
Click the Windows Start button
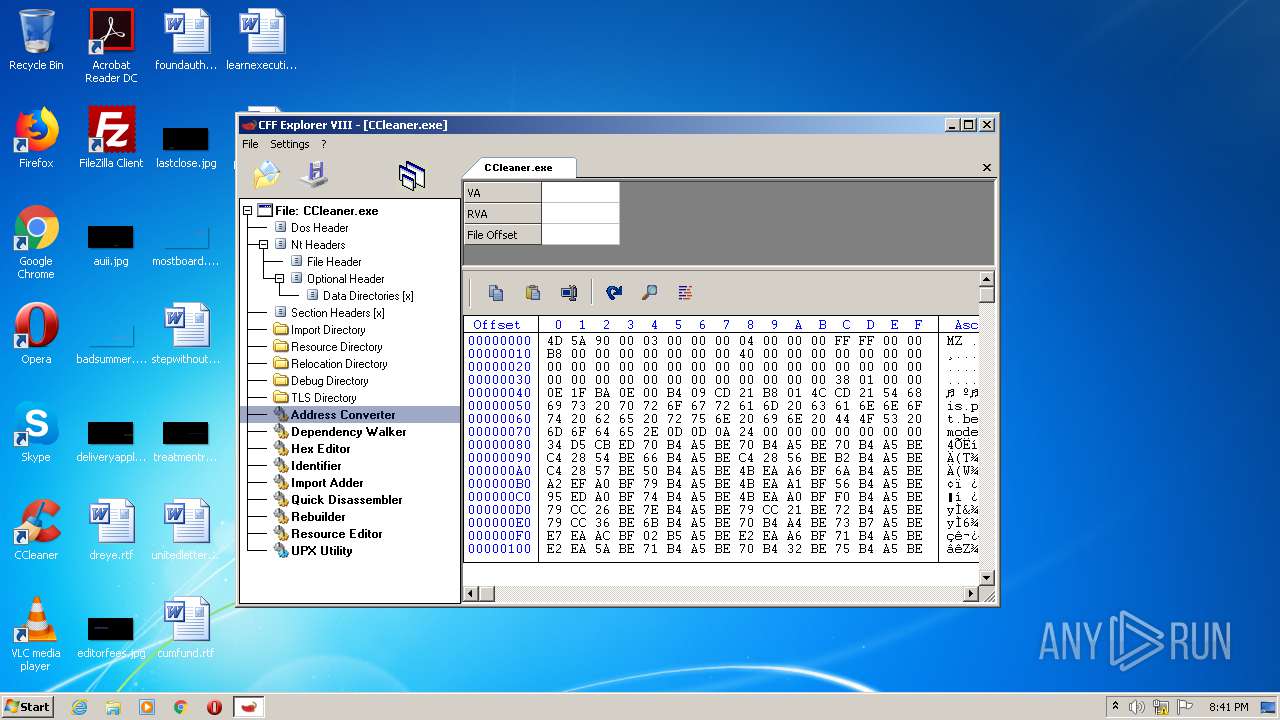pos(27,706)
